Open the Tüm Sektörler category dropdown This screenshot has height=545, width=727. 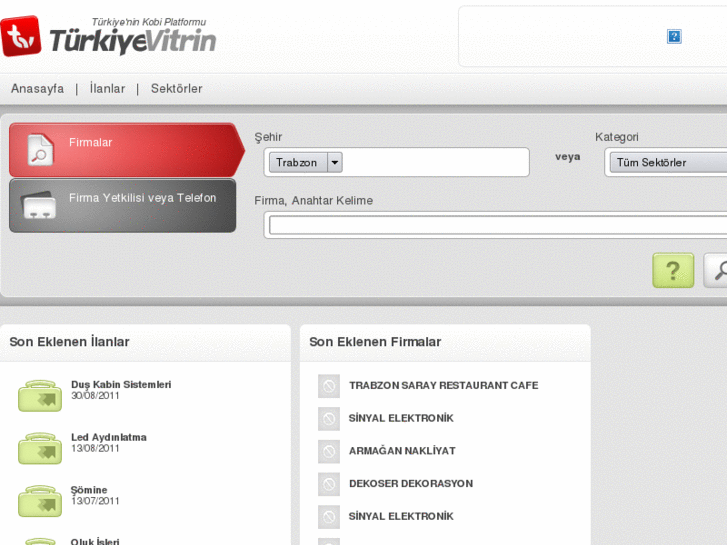coord(668,162)
